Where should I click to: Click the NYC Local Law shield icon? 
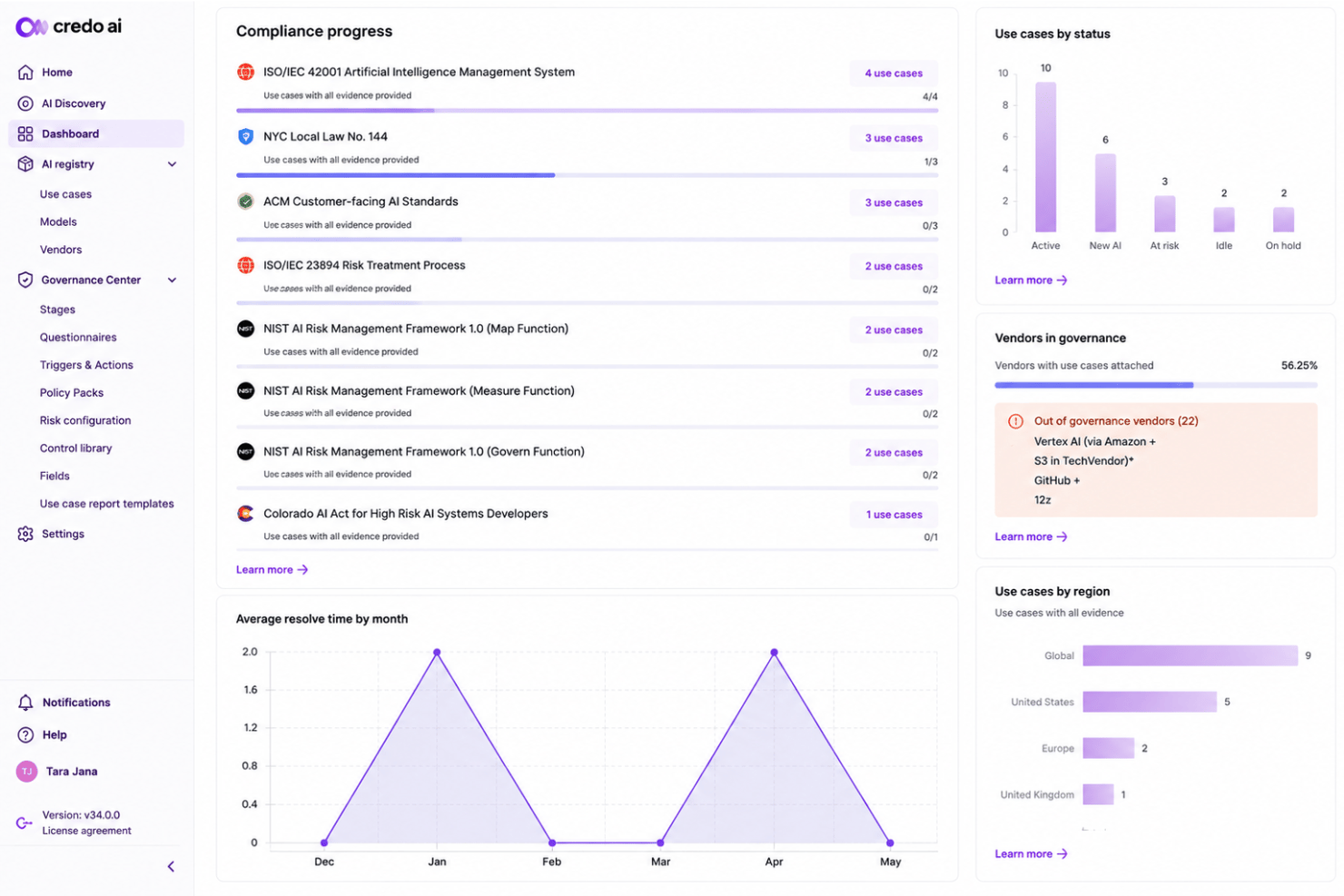(x=245, y=136)
